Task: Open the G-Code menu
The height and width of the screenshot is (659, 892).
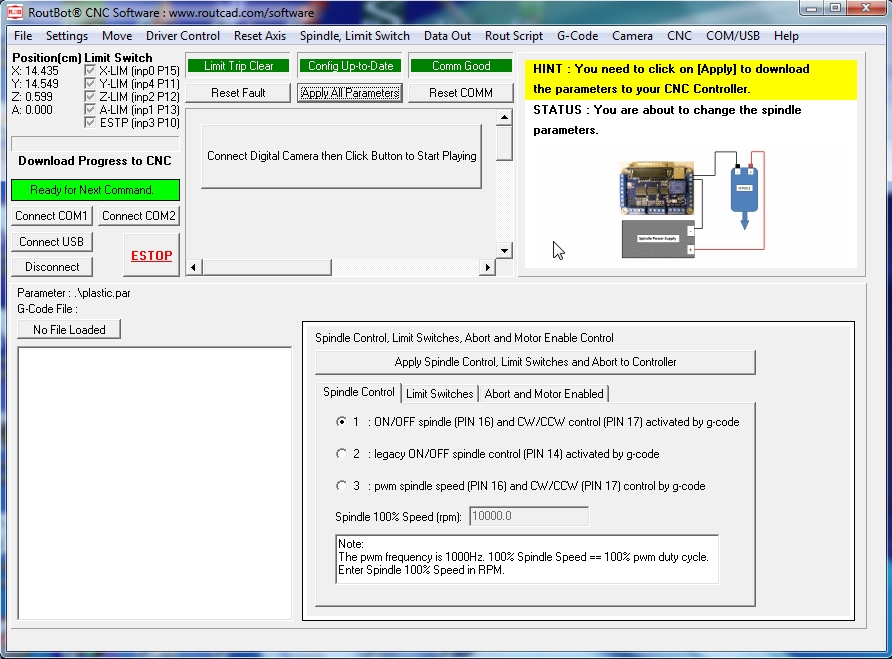Action: point(577,36)
